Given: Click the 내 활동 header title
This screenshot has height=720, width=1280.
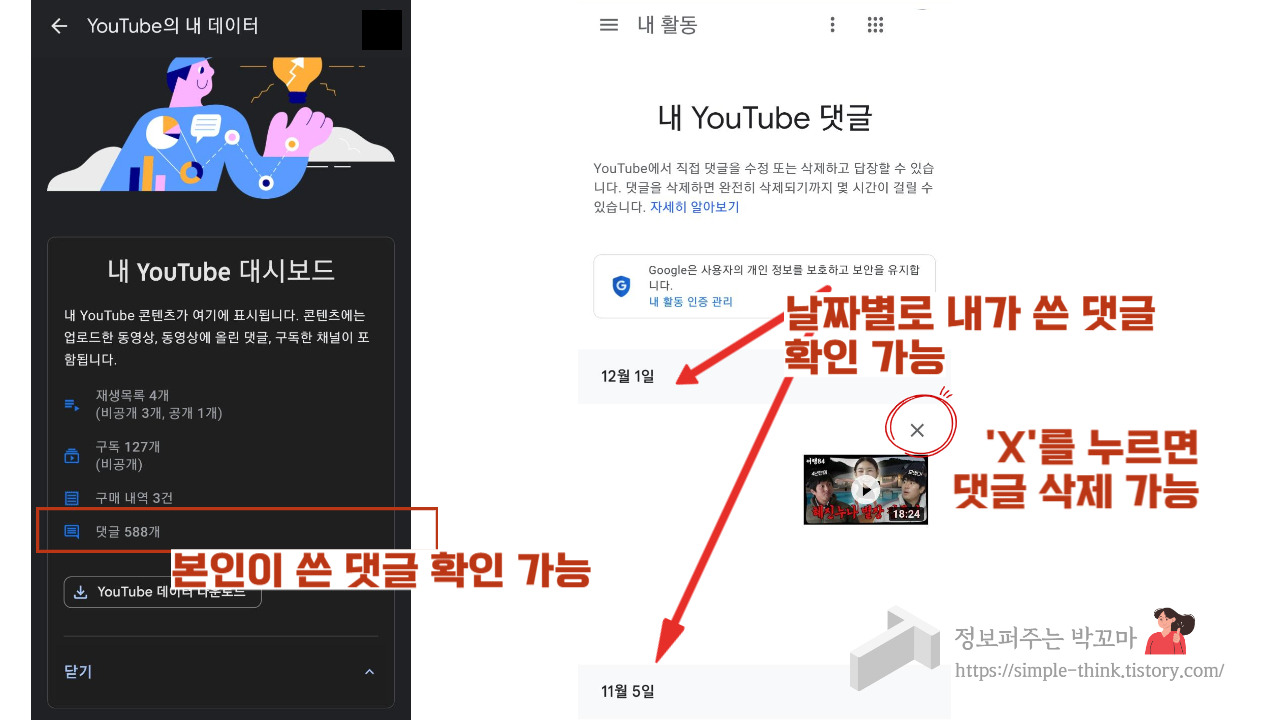Looking at the screenshot, I should pyautogui.click(x=667, y=25).
